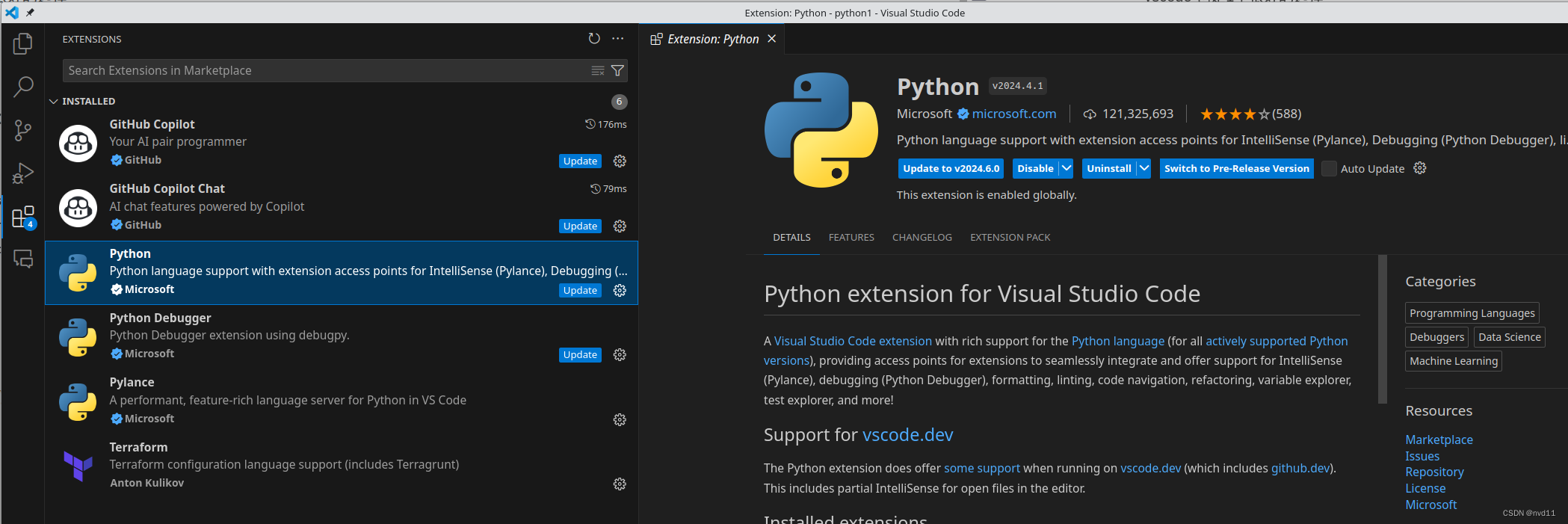
Task: Open the Explorer view in activity bar
Action: click(x=23, y=44)
